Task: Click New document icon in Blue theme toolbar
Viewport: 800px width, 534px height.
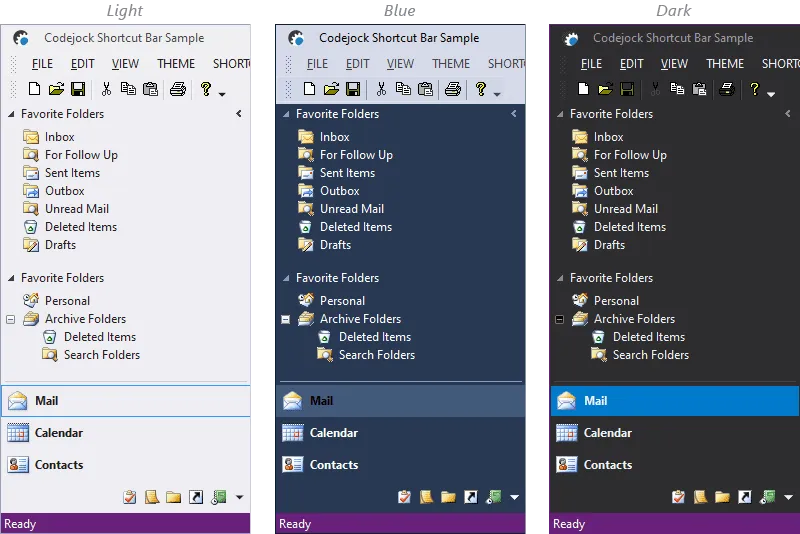Action: tap(309, 89)
